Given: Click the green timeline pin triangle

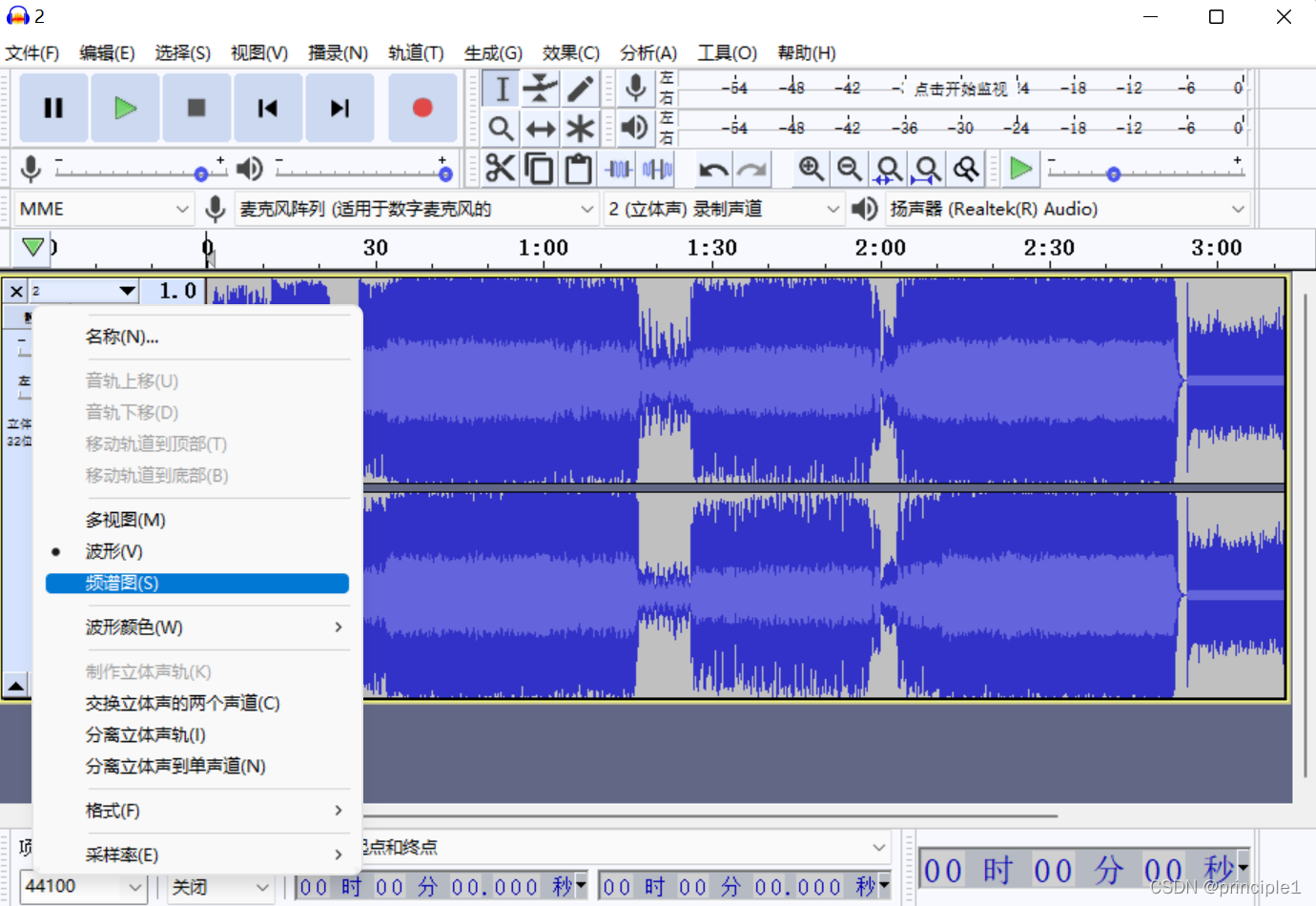Looking at the screenshot, I should pos(32,247).
